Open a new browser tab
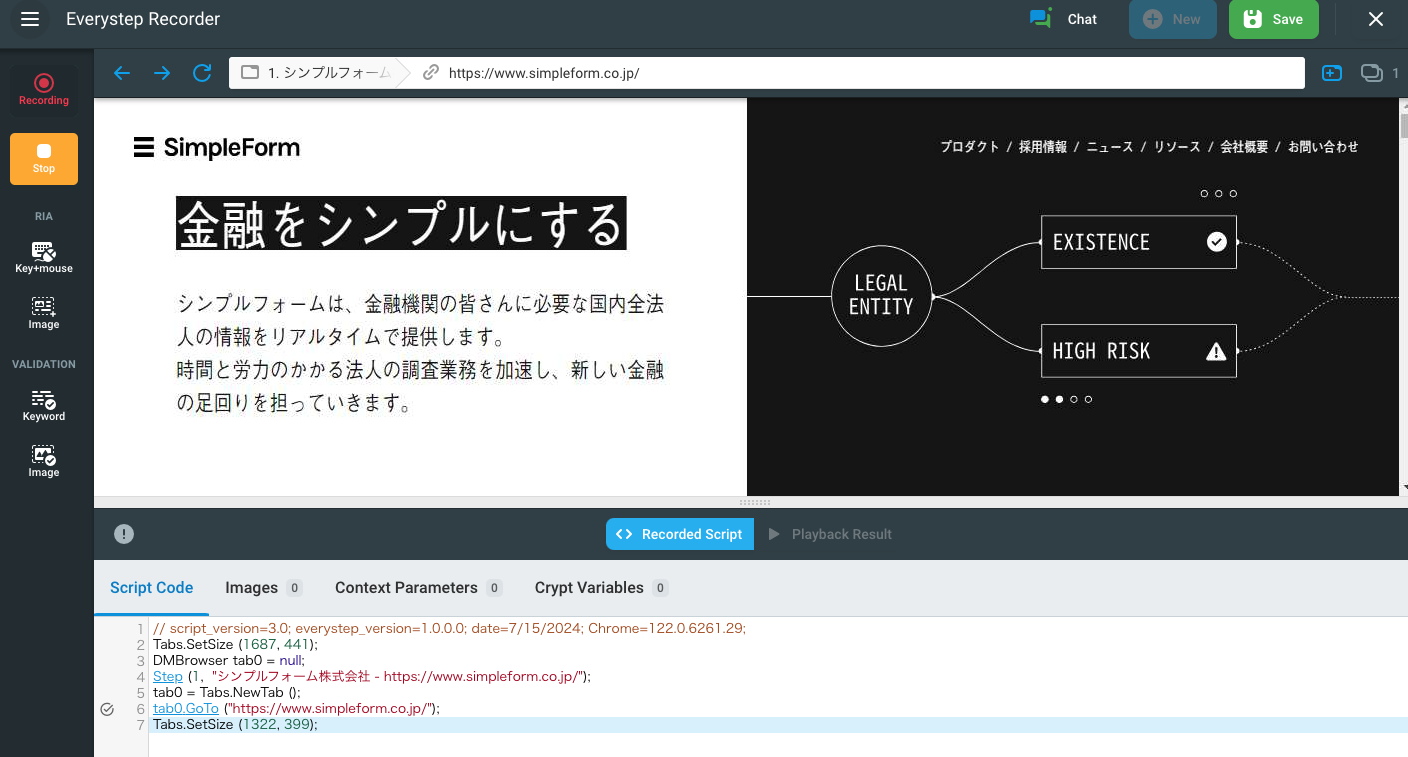1408x757 pixels. click(x=1331, y=73)
